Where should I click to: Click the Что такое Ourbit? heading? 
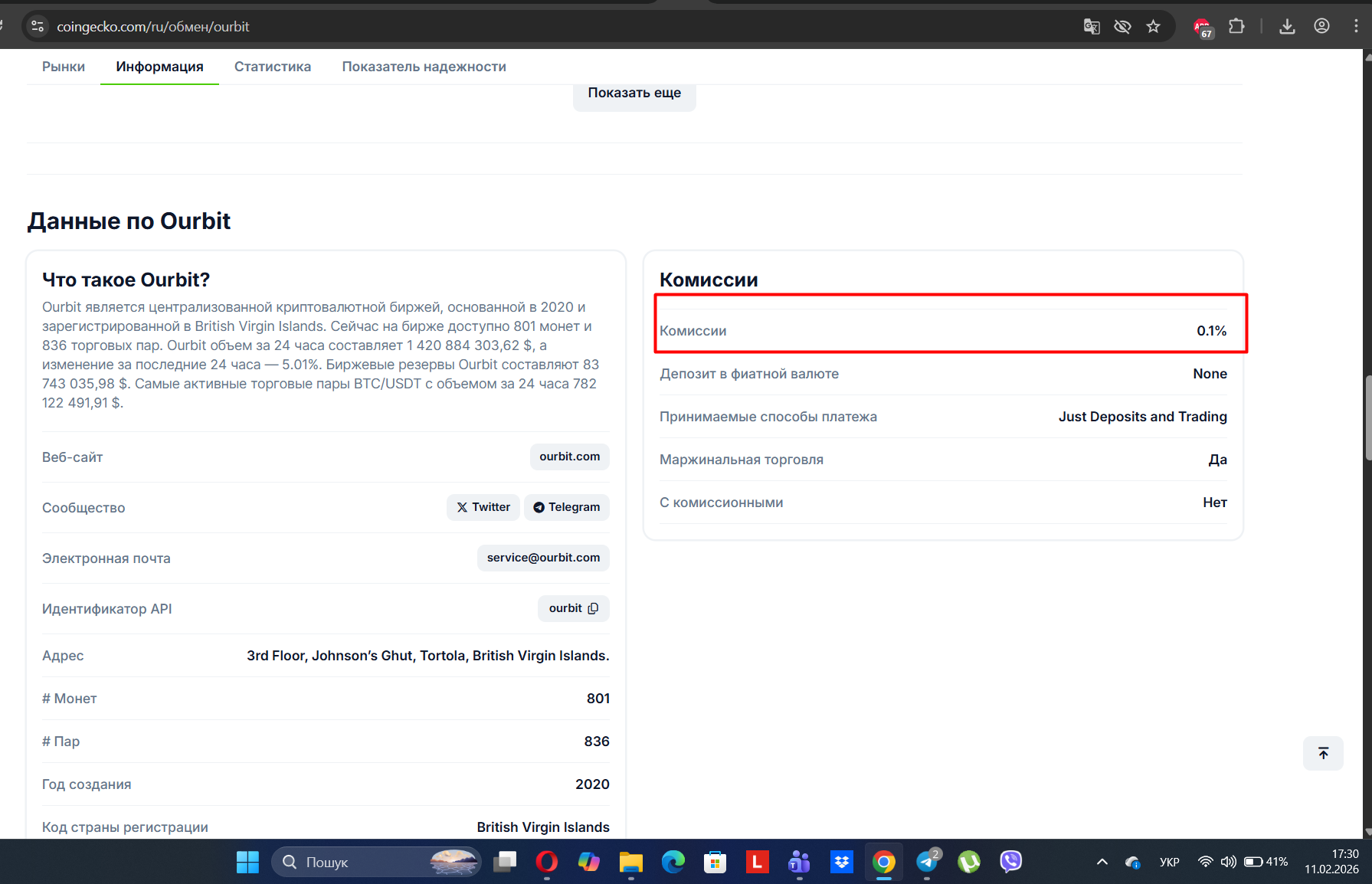tap(126, 280)
